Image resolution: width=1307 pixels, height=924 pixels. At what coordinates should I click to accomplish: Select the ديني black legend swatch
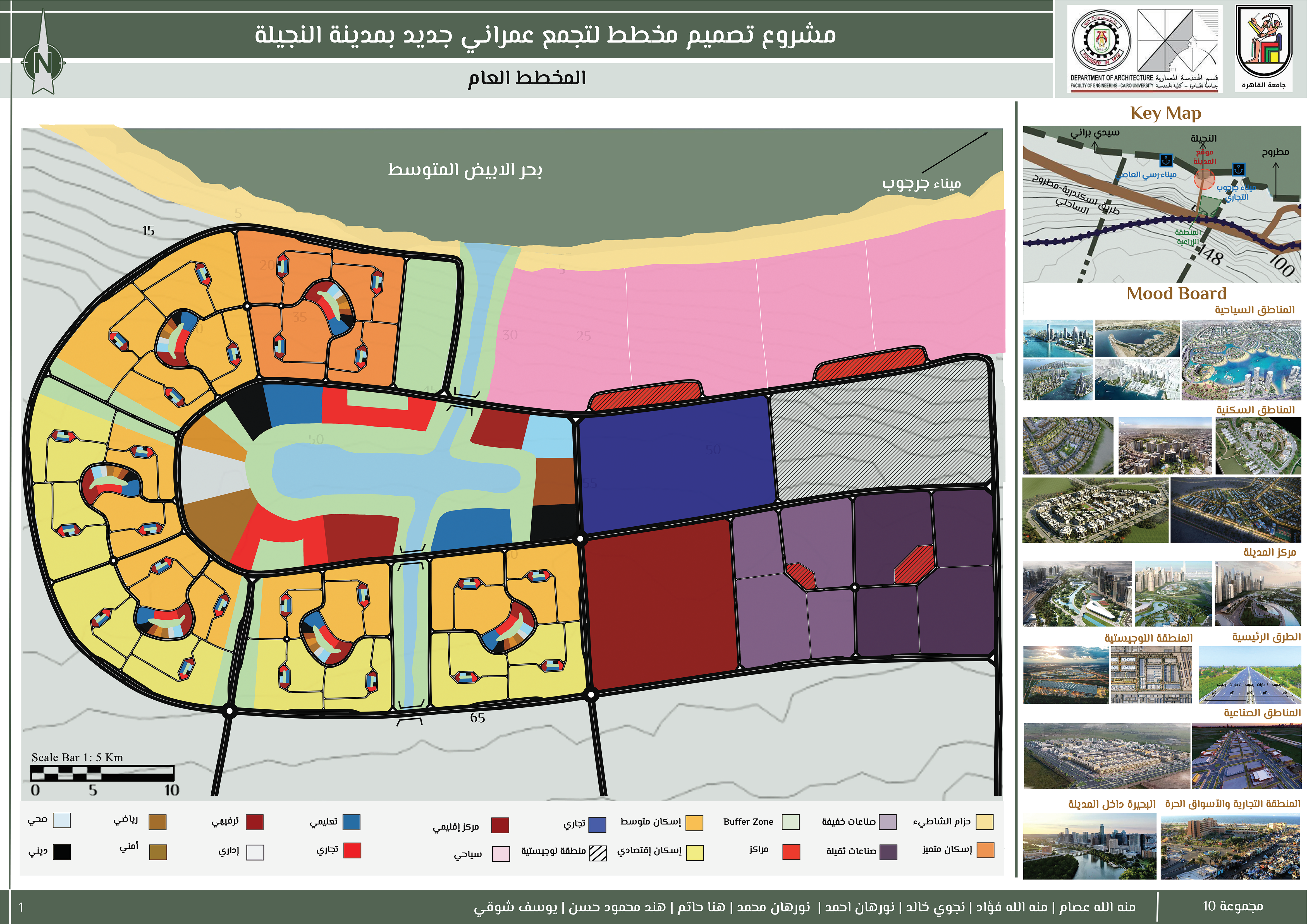pos(61,852)
